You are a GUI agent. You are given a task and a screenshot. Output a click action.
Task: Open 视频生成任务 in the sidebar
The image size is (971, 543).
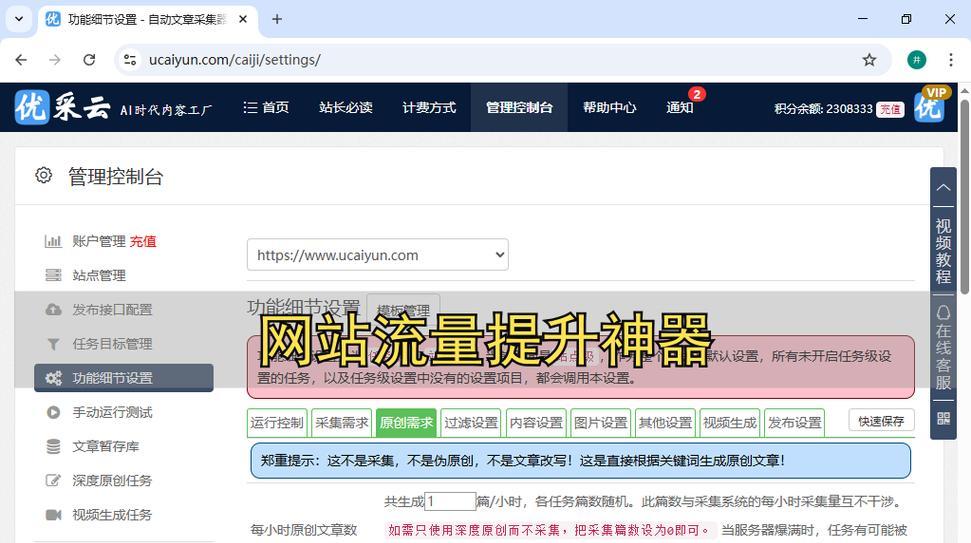112,515
